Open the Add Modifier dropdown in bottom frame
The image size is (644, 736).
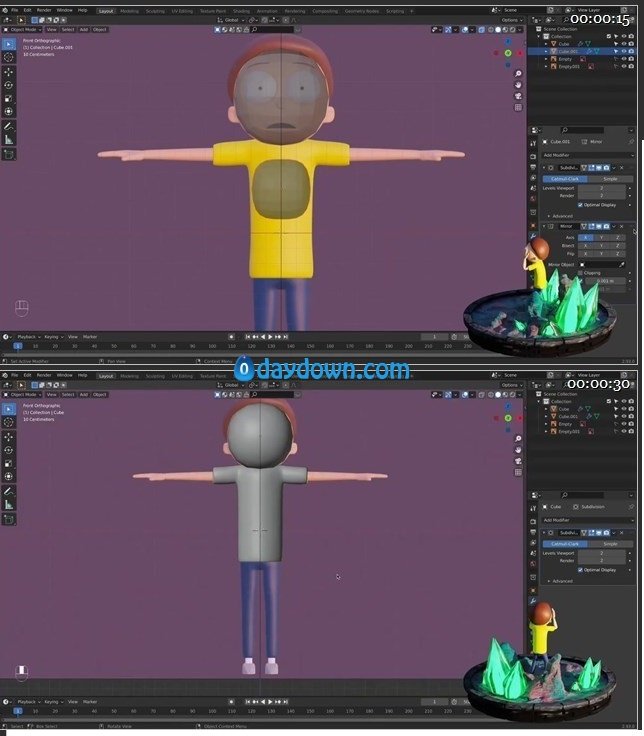pyautogui.click(x=588, y=520)
